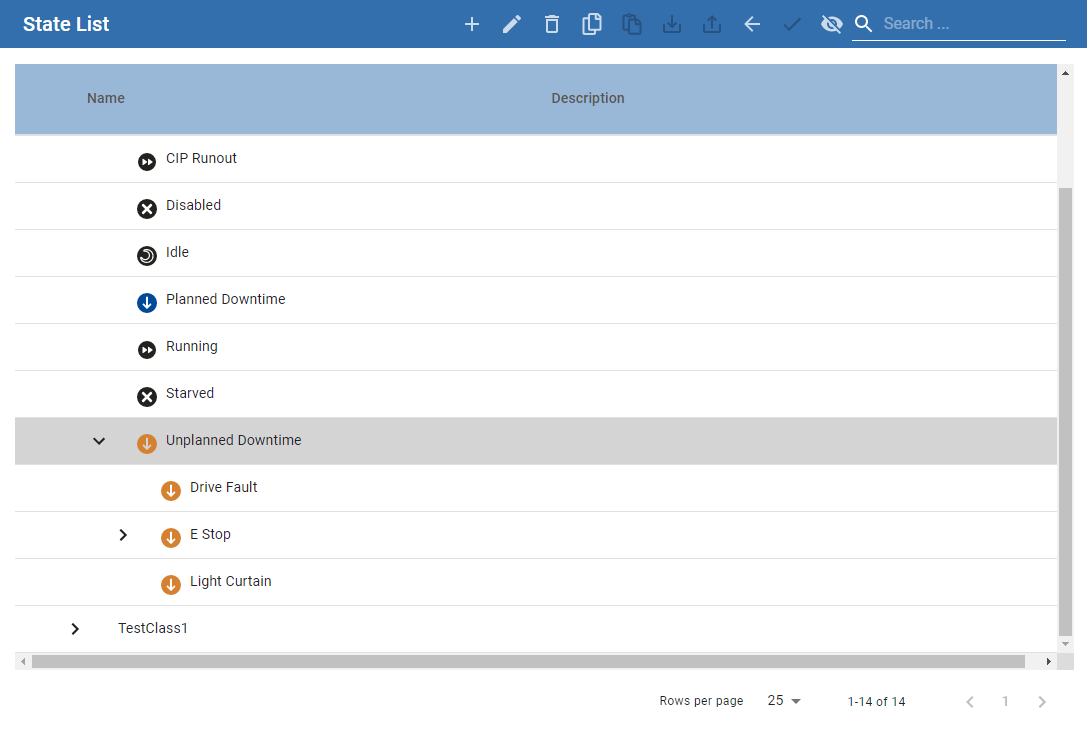Collapse the Unplanned Downtime row
The height and width of the screenshot is (750, 1087).
coord(99,441)
